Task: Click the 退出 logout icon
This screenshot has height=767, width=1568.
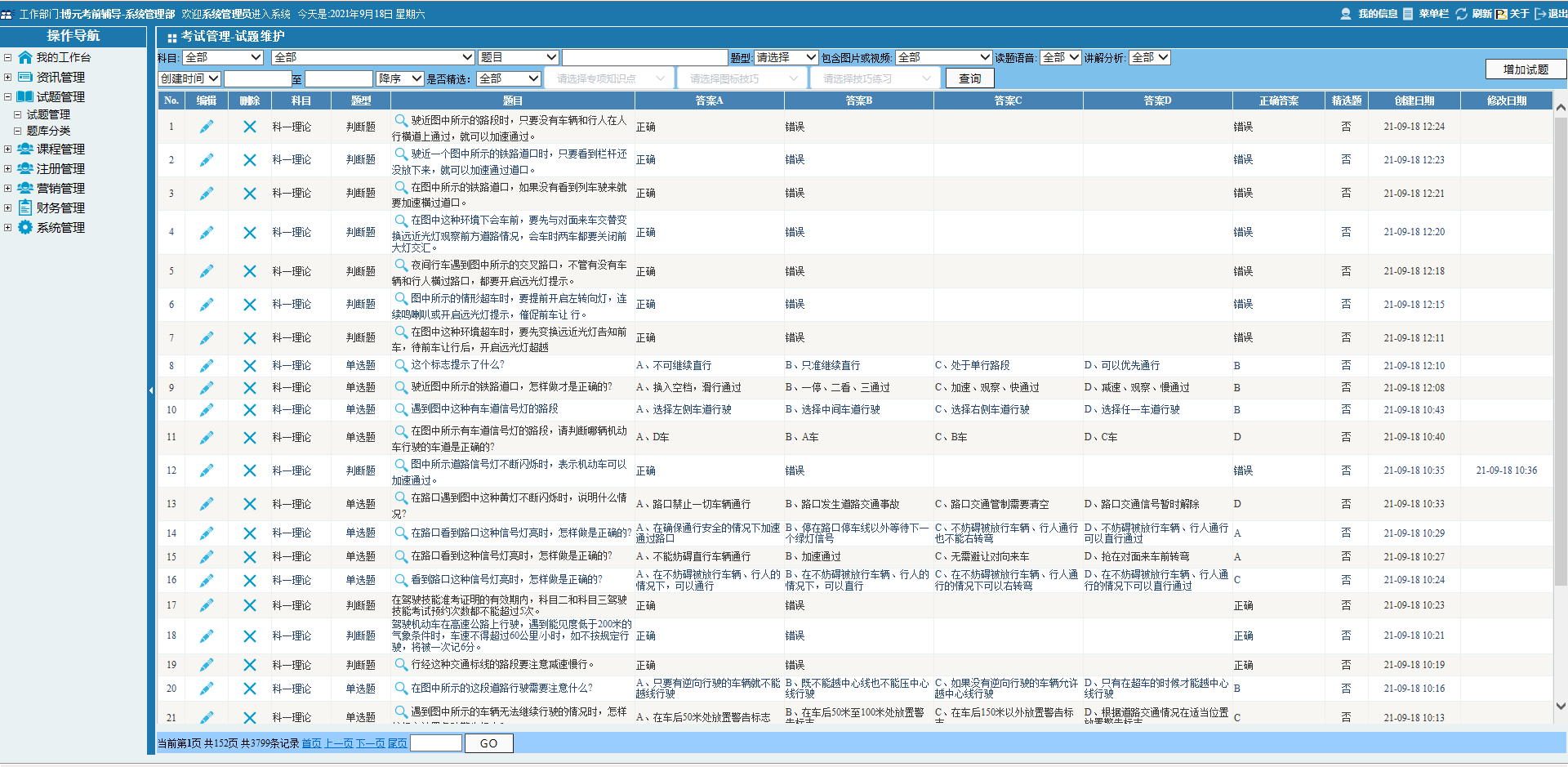Action: point(1541,14)
